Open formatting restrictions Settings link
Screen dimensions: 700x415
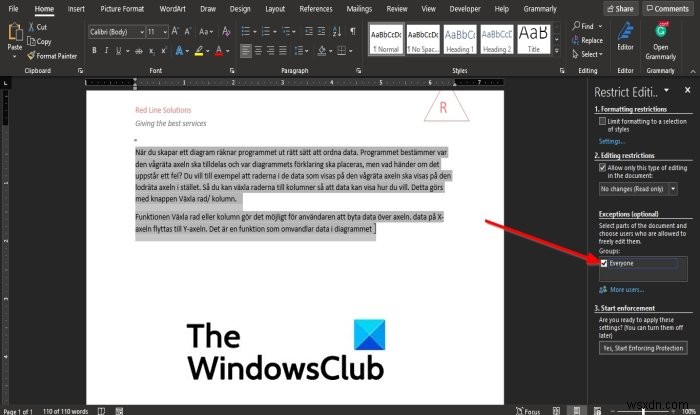[x=612, y=141]
